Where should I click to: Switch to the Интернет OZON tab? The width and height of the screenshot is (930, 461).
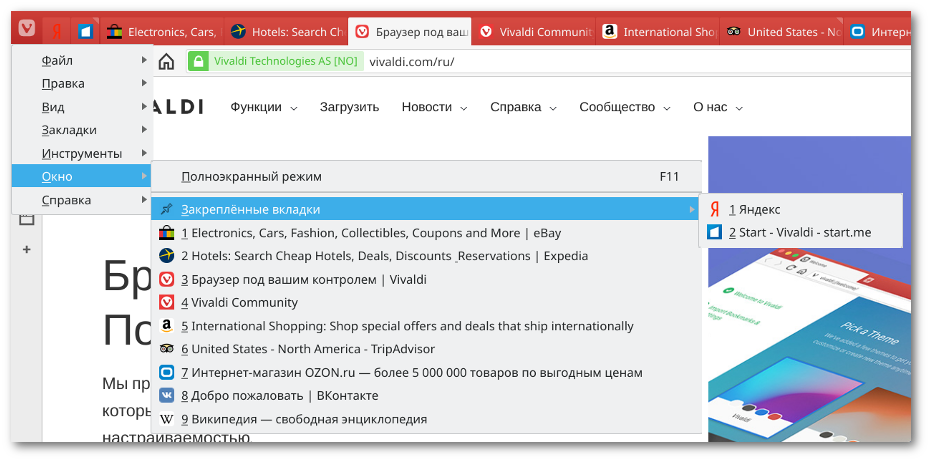coord(877,32)
